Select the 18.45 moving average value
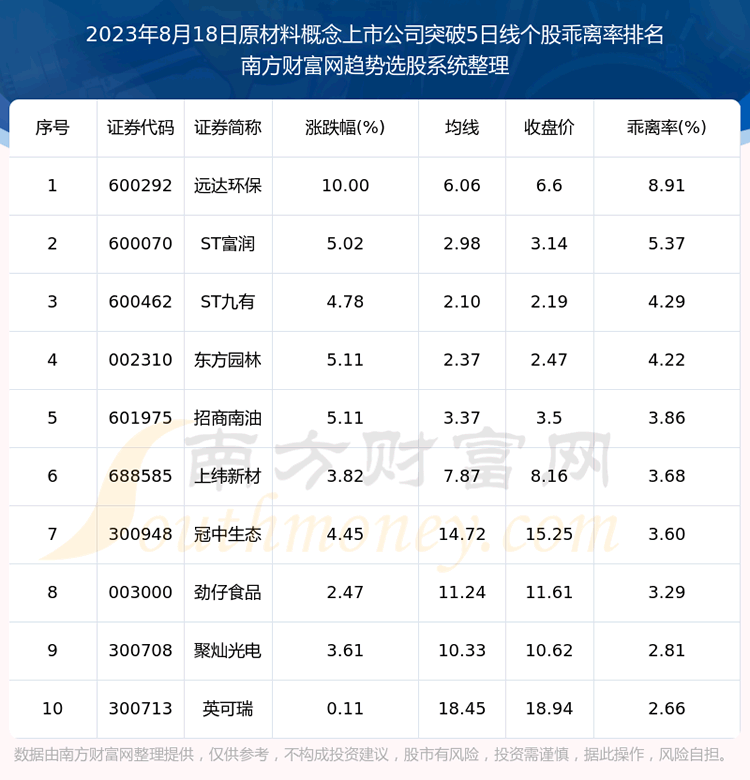750x780 pixels. (x=462, y=708)
